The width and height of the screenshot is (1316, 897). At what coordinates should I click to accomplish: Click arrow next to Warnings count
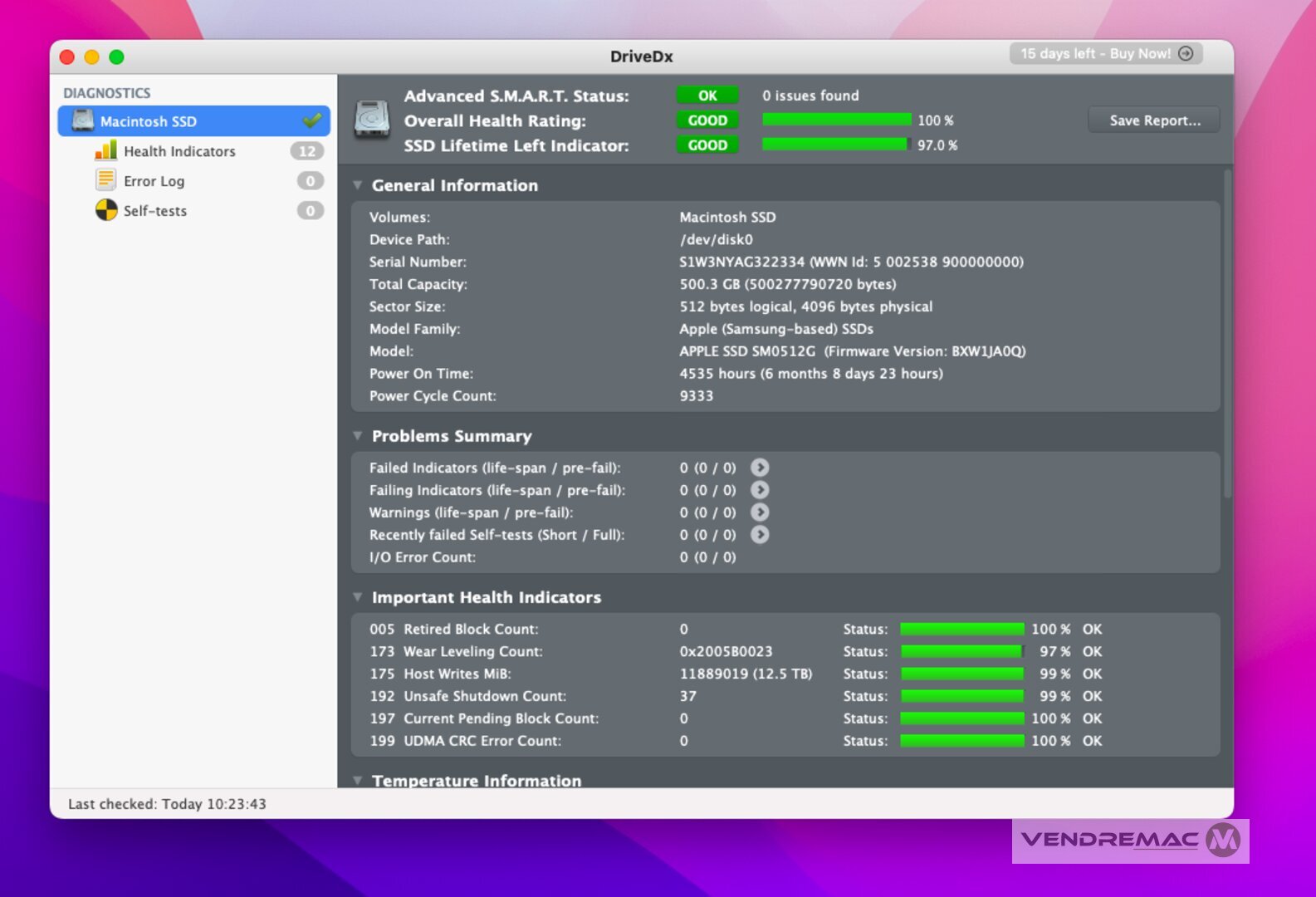click(759, 512)
